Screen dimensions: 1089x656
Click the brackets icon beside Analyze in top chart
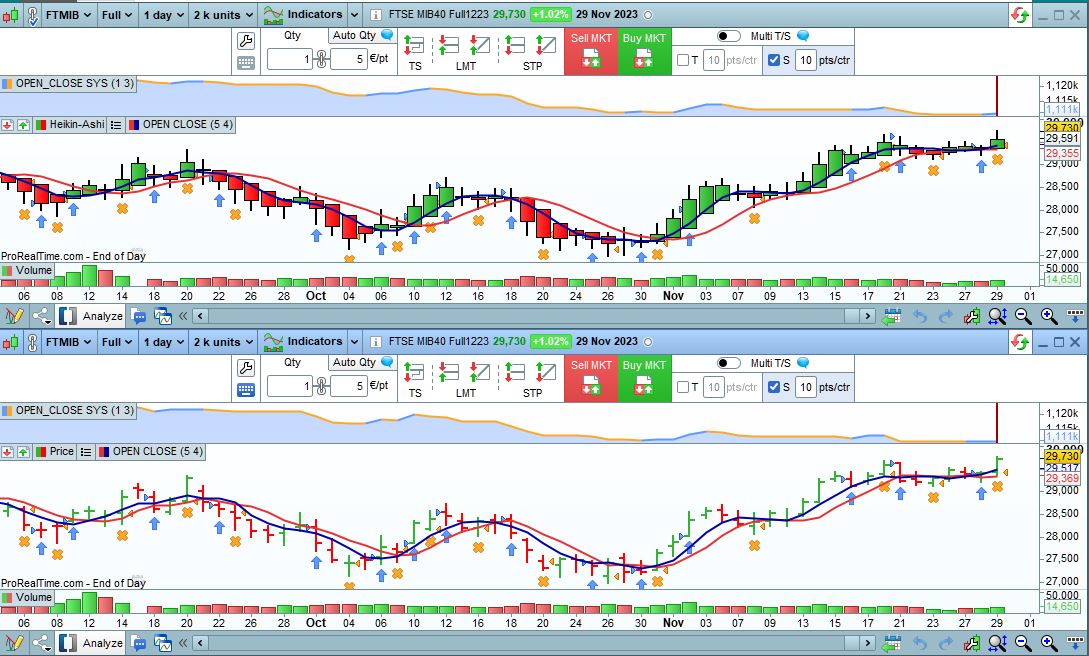click(67, 317)
